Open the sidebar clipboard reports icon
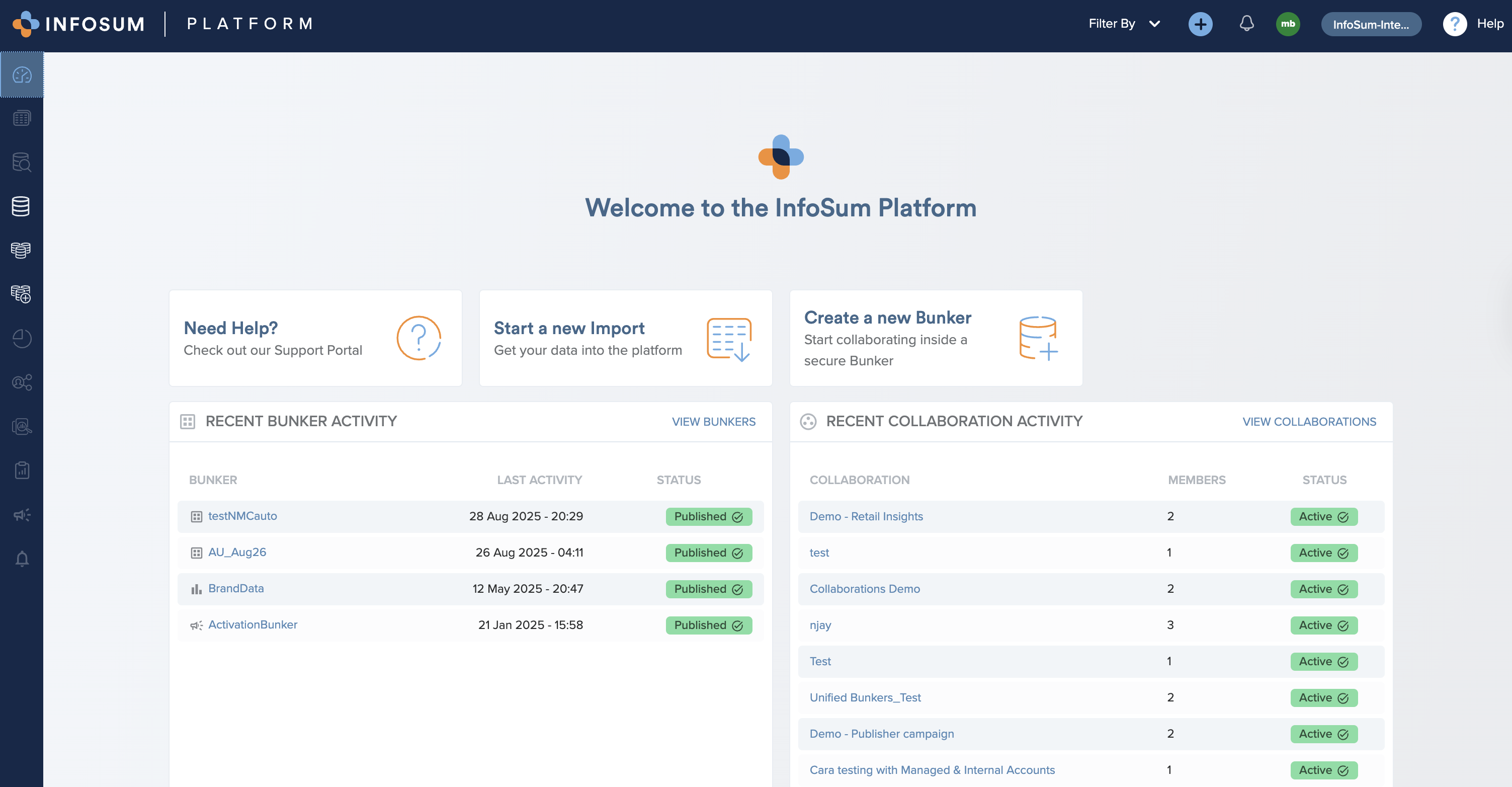This screenshot has width=1512, height=787. (x=22, y=470)
